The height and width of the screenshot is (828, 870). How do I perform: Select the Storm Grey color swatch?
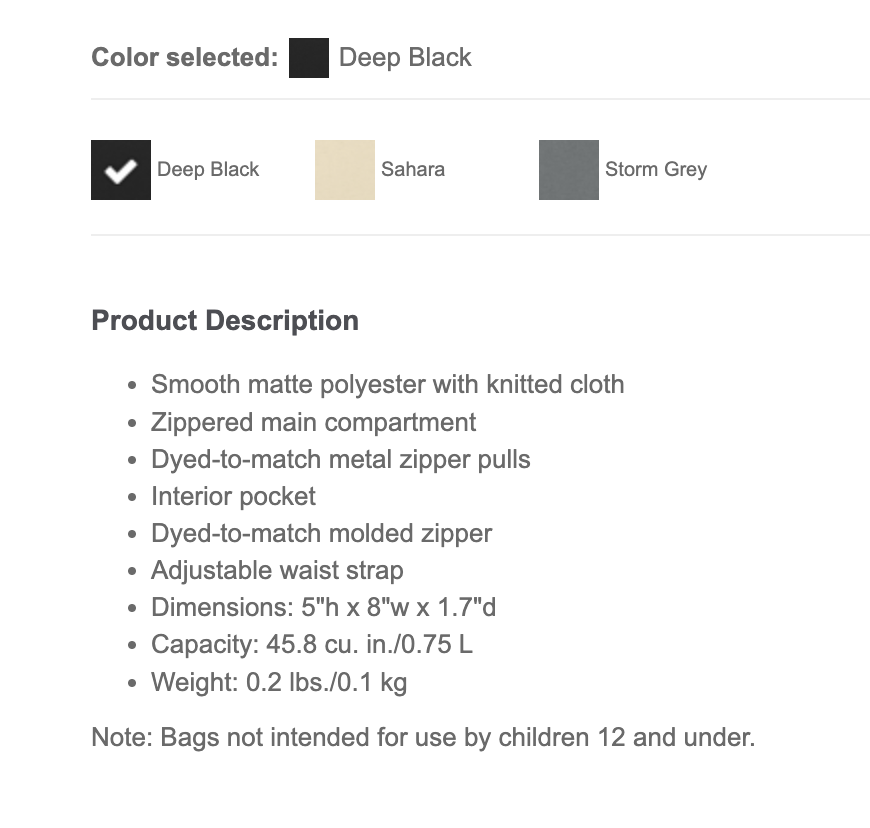pyautogui.click(x=568, y=169)
